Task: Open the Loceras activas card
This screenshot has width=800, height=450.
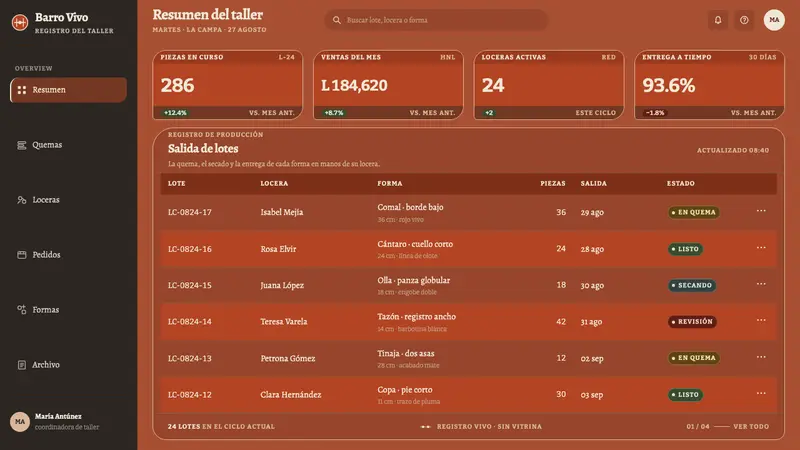Action: (549, 85)
